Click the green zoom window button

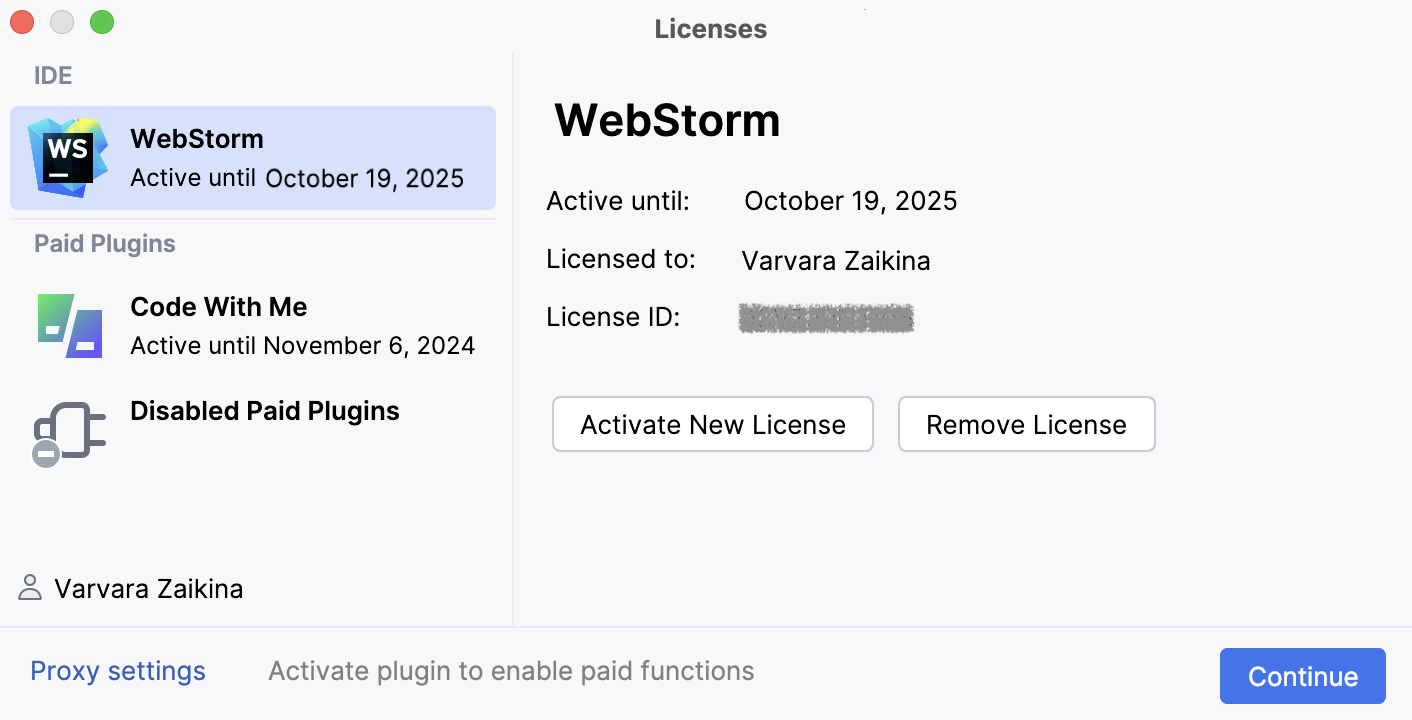click(x=102, y=22)
